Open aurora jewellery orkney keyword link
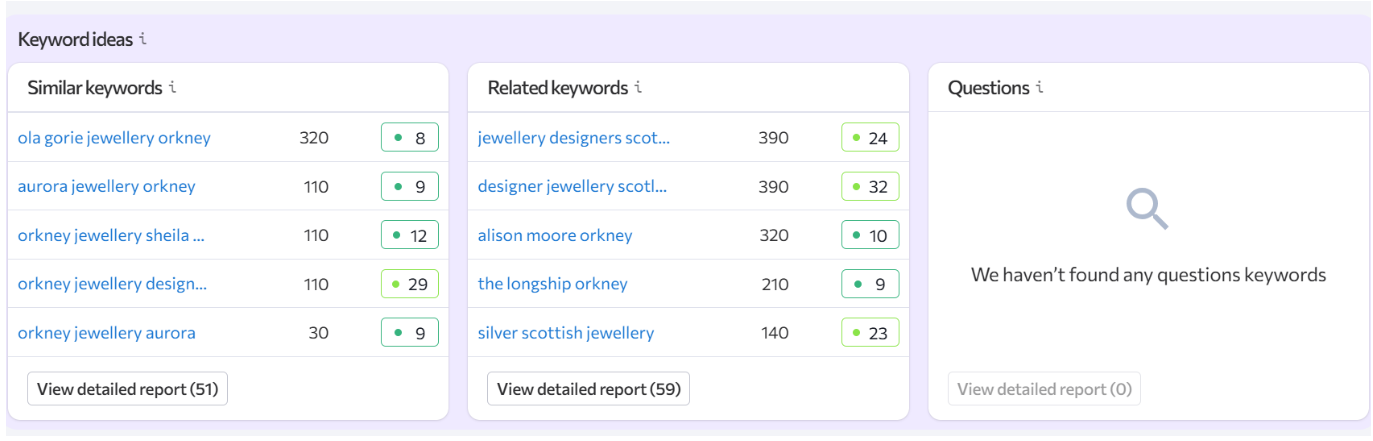1373x441 pixels. pyautogui.click(x=107, y=186)
